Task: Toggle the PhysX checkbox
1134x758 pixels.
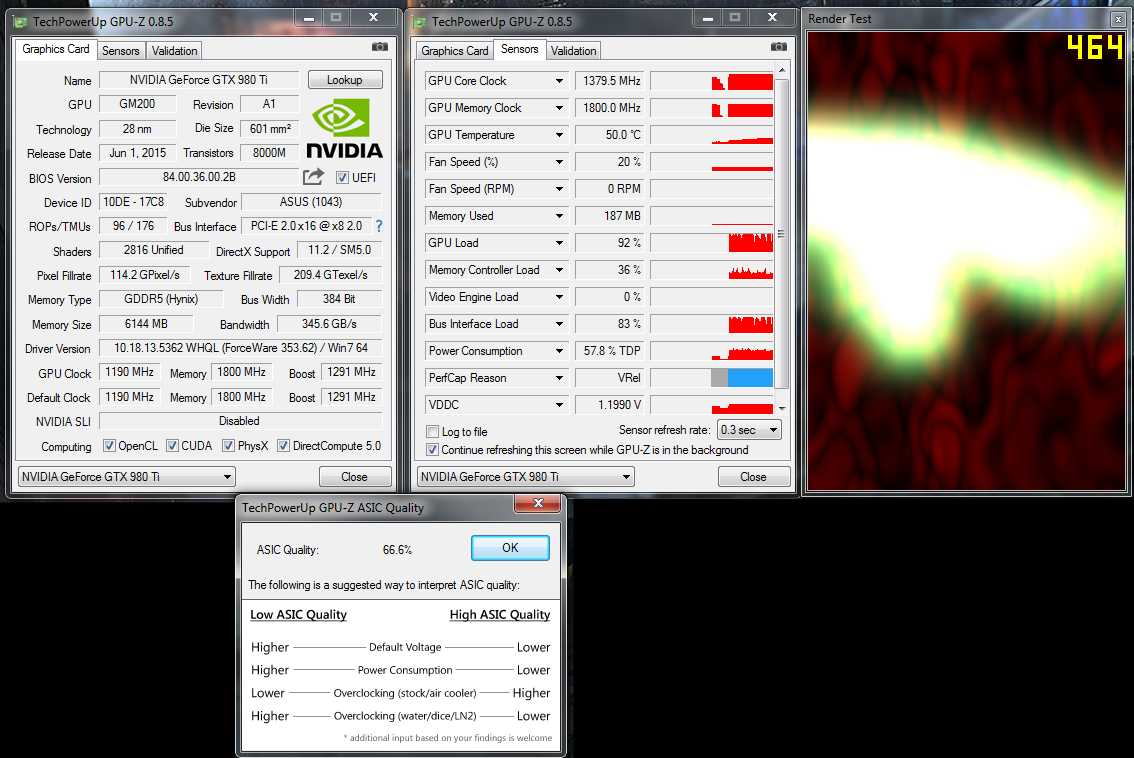Action: pos(228,446)
